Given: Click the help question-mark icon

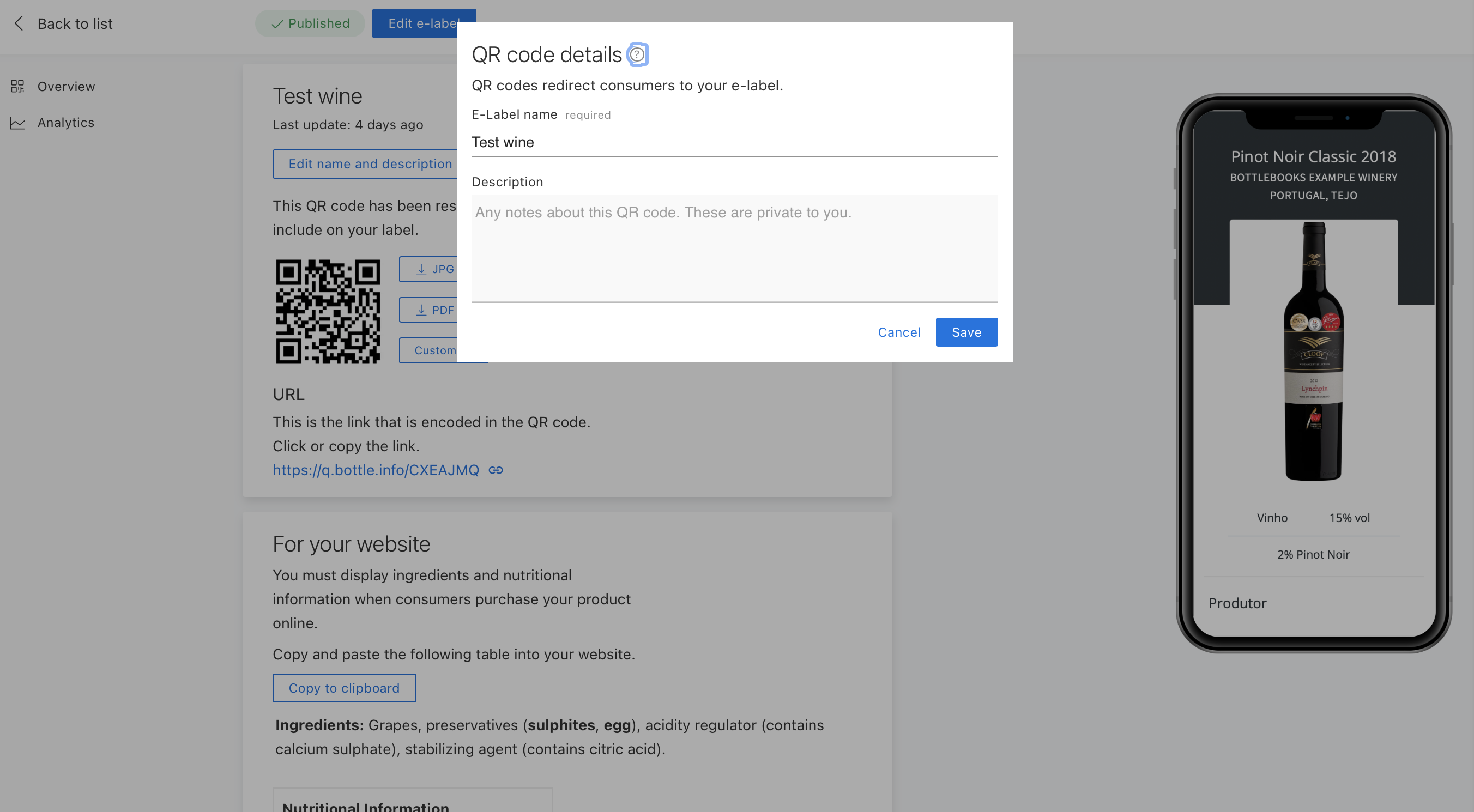Looking at the screenshot, I should (637, 54).
